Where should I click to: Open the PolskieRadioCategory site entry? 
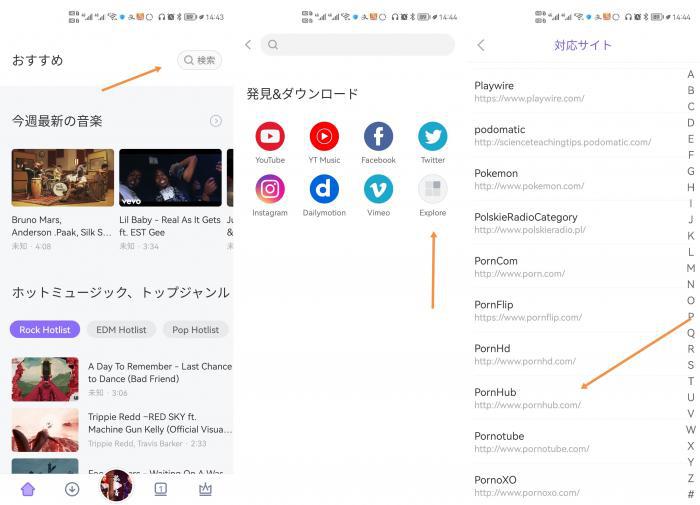(x=576, y=223)
